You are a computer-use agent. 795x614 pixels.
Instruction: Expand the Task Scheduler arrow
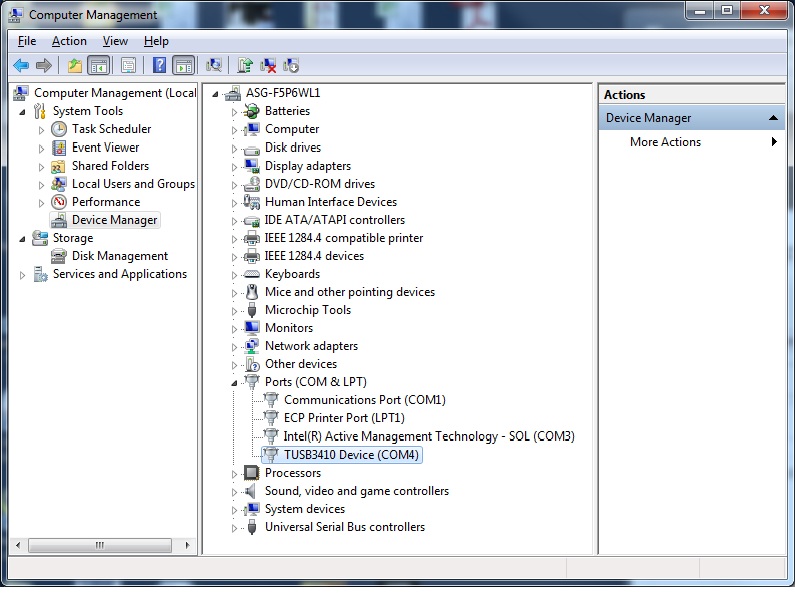[41, 130]
